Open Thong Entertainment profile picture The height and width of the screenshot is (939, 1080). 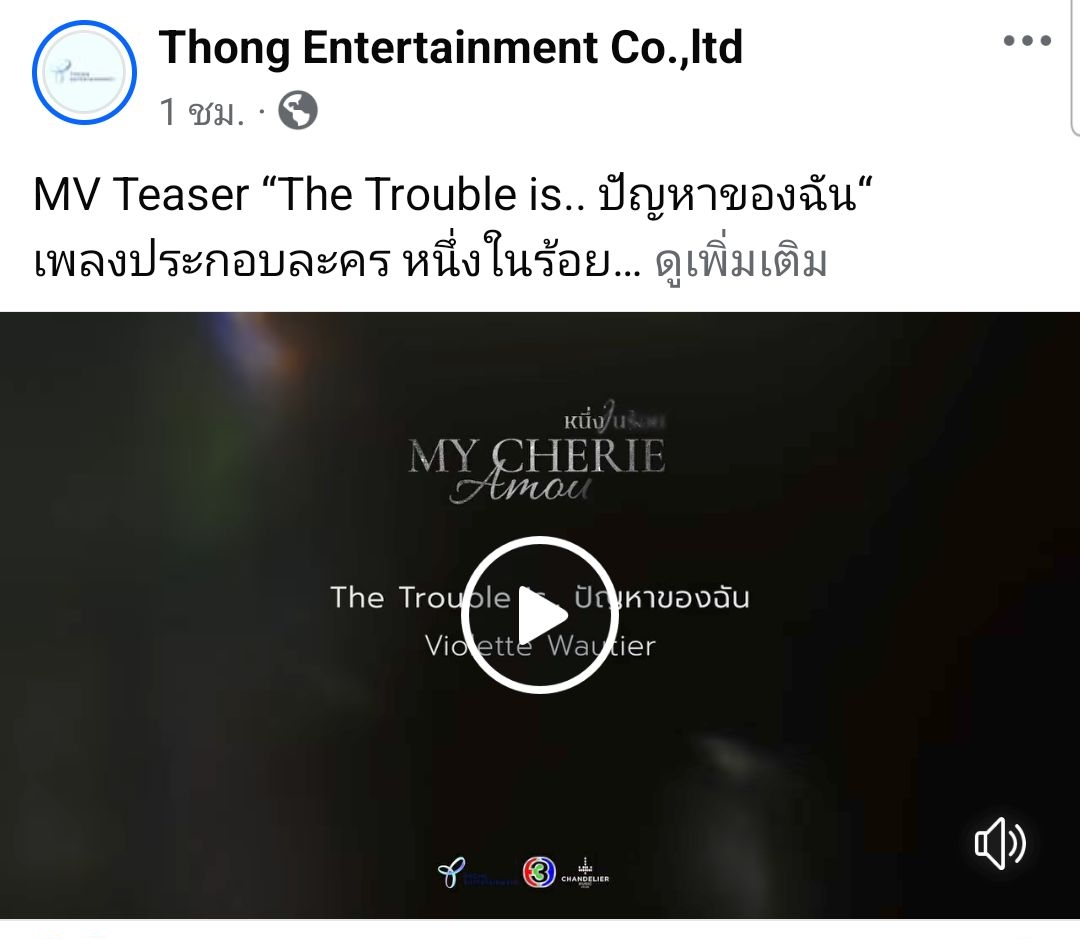[84, 72]
